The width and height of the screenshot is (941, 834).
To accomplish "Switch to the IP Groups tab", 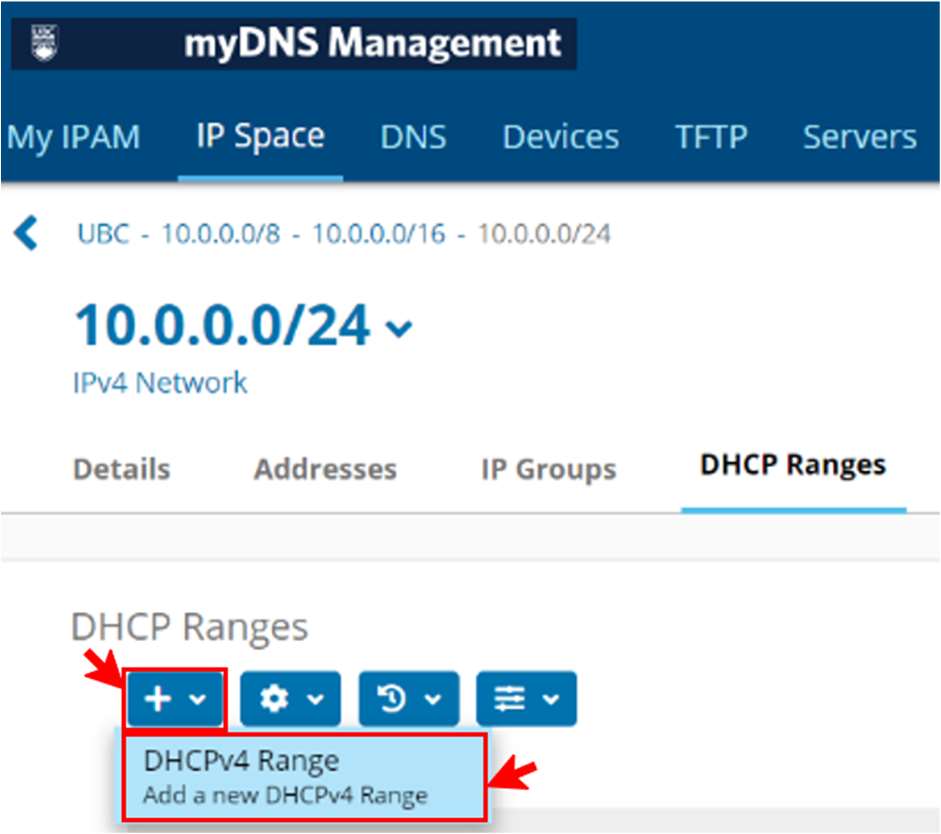I will [548, 468].
